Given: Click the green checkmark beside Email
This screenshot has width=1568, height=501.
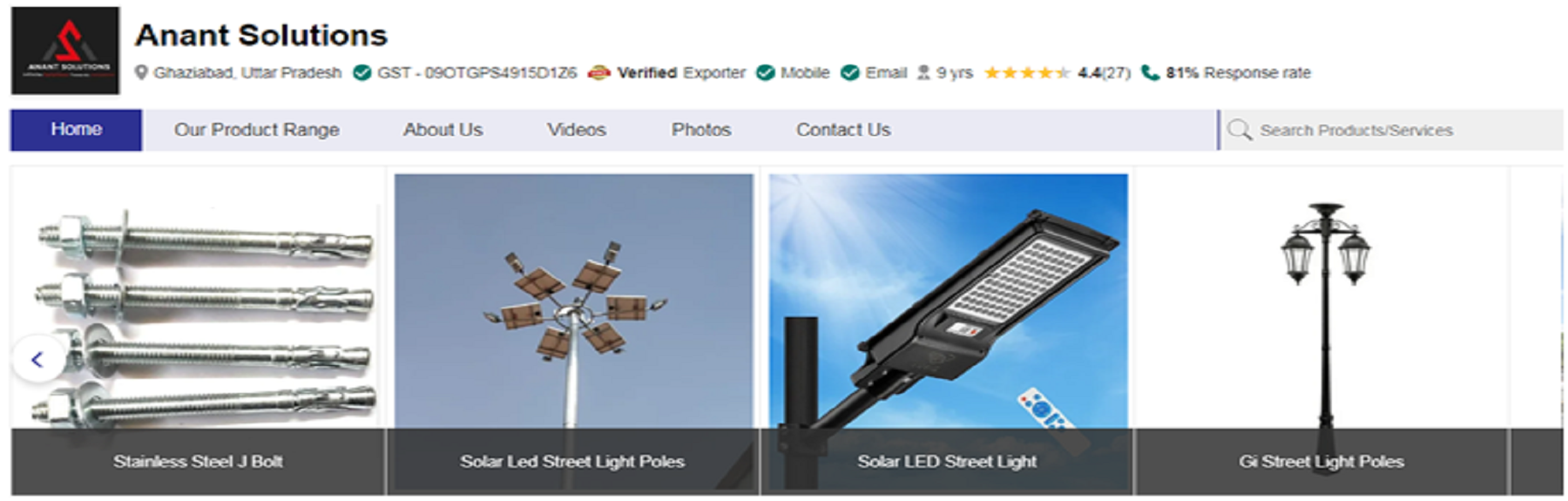Looking at the screenshot, I should click(x=850, y=72).
